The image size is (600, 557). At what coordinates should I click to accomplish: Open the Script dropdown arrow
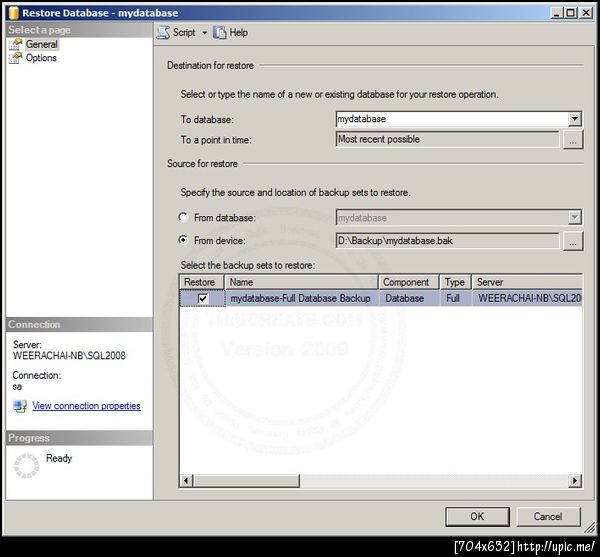tap(204, 33)
